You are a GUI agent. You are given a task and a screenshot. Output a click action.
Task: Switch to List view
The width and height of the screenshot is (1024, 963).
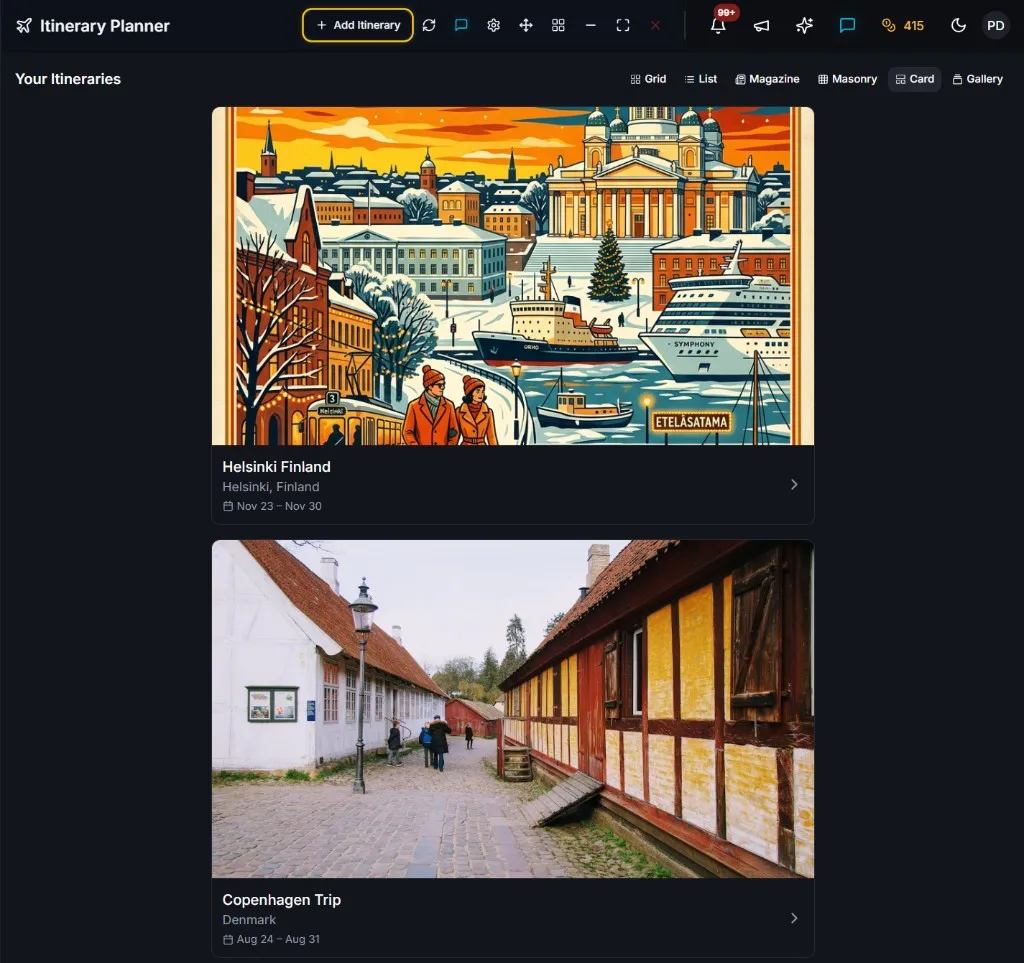701,79
